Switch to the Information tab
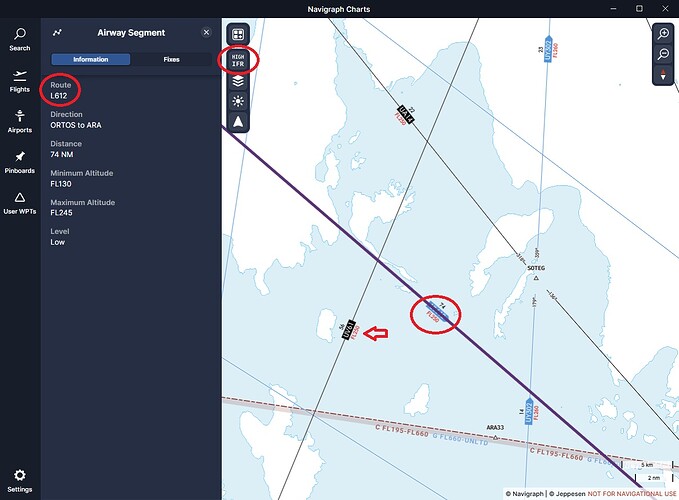 pos(91,59)
